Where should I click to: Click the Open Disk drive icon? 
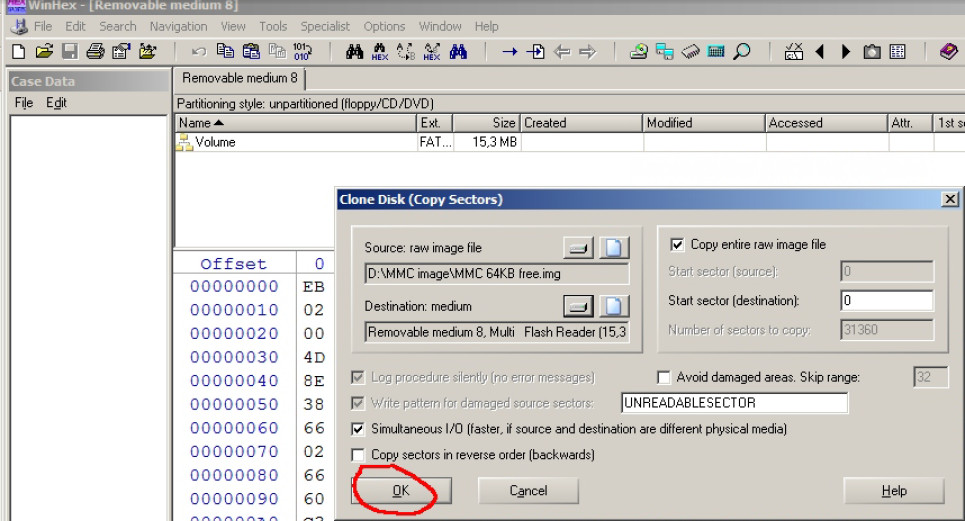(x=639, y=52)
